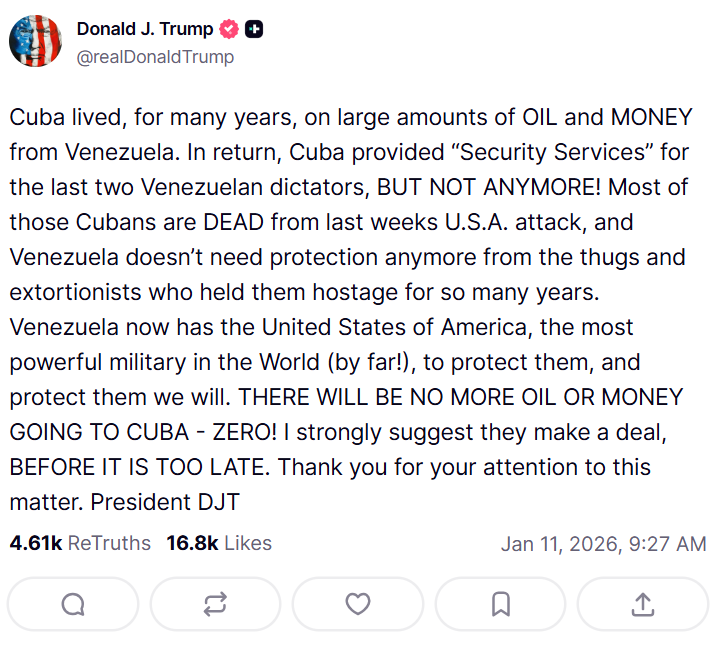Screen dimensions: 722x660
Task: View the 16.8k Likes list
Action: pyautogui.click(x=219, y=543)
